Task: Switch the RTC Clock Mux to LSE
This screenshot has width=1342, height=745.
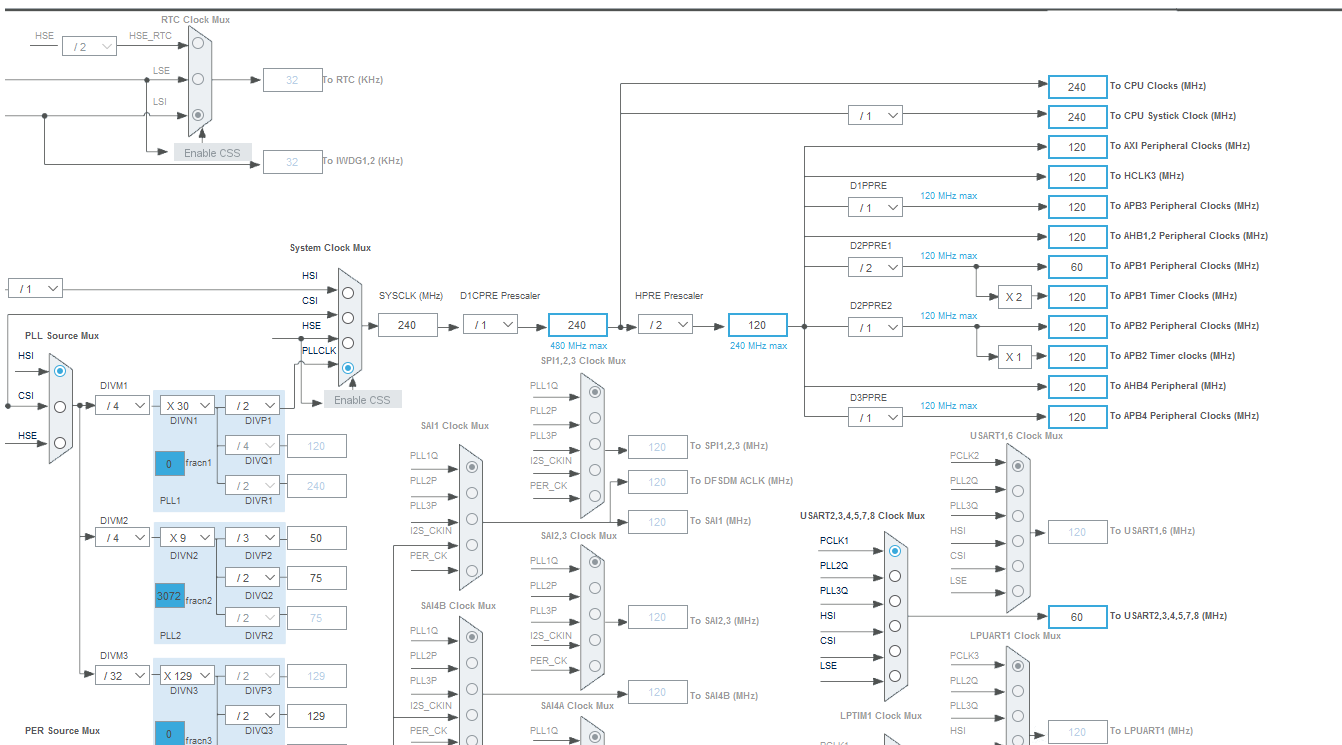Action: (x=198, y=78)
